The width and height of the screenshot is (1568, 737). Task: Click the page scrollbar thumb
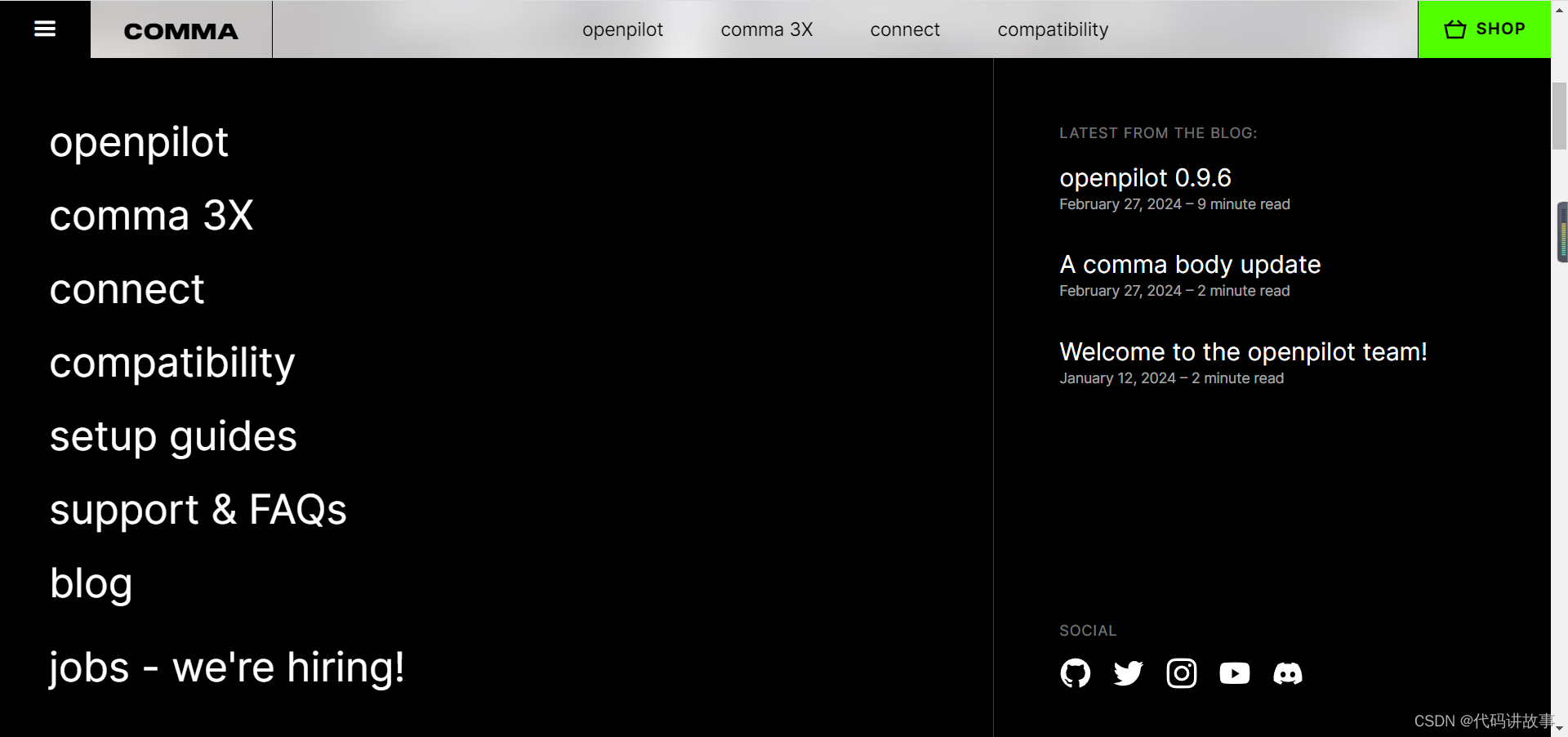pos(1559,115)
